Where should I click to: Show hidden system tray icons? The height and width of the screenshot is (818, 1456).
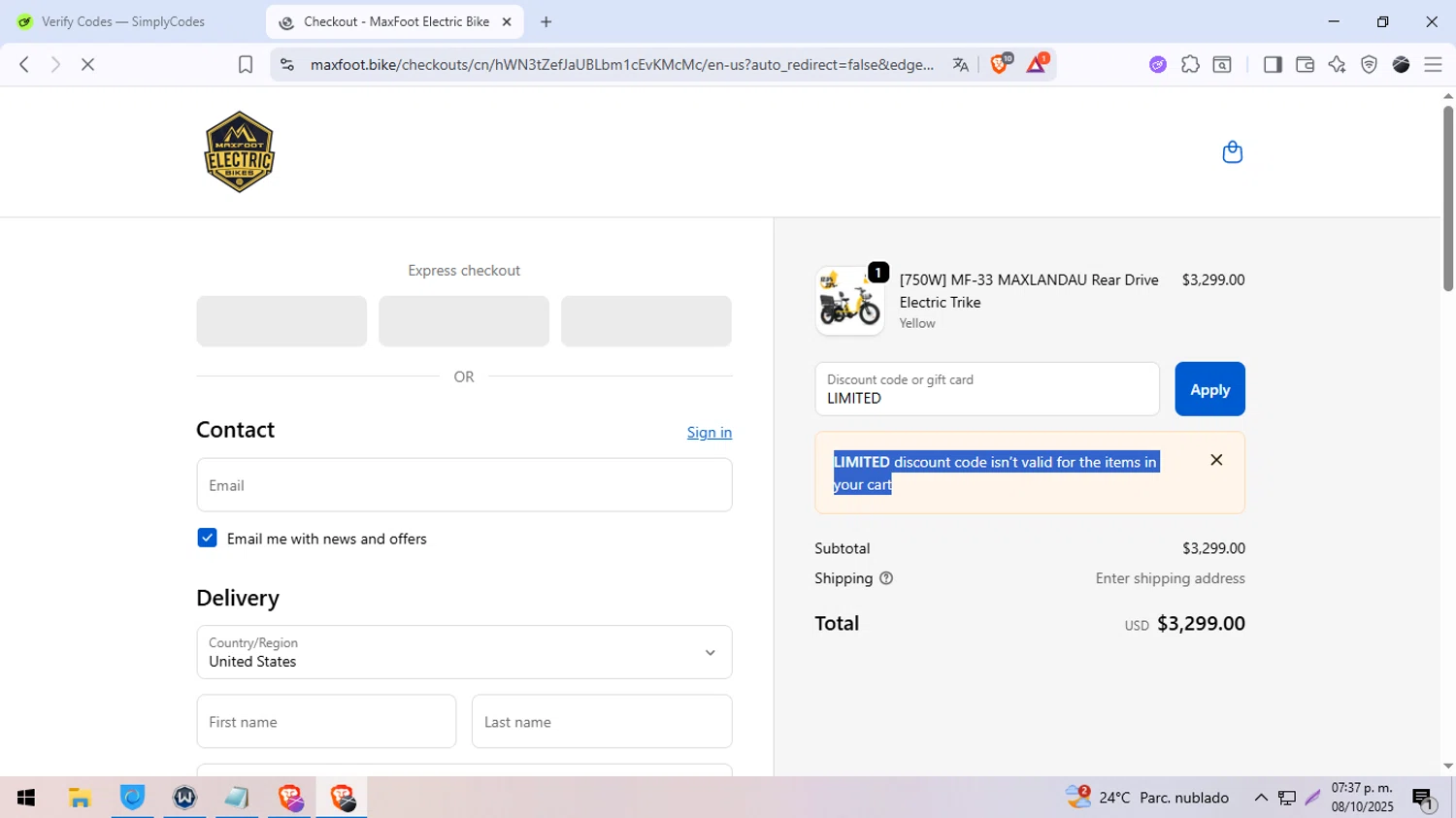(x=1261, y=798)
